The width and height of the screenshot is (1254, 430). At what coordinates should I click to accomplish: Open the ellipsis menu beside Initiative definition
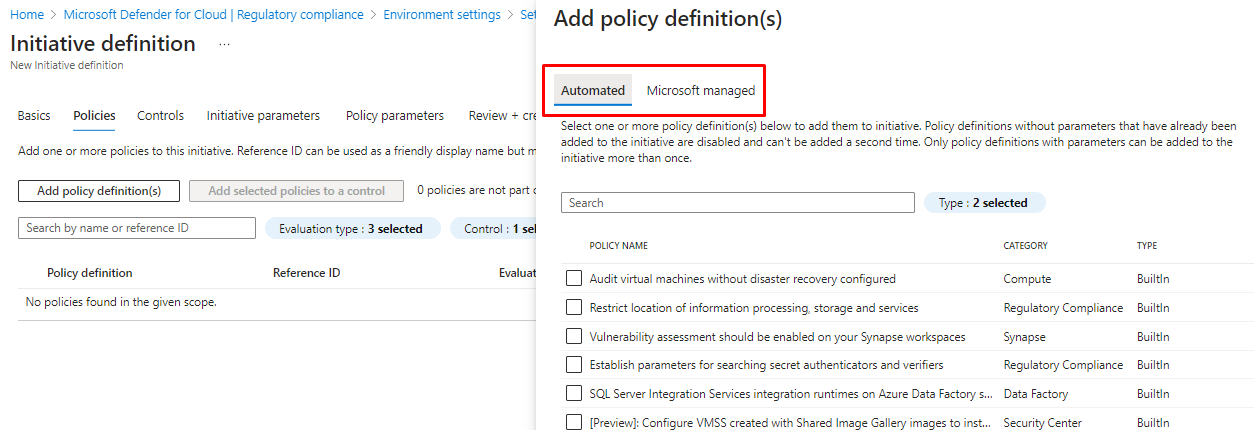click(x=224, y=44)
